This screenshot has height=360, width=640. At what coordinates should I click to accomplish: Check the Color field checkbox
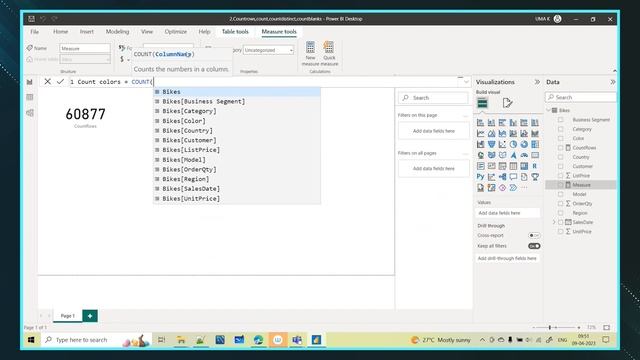click(x=560, y=138)
